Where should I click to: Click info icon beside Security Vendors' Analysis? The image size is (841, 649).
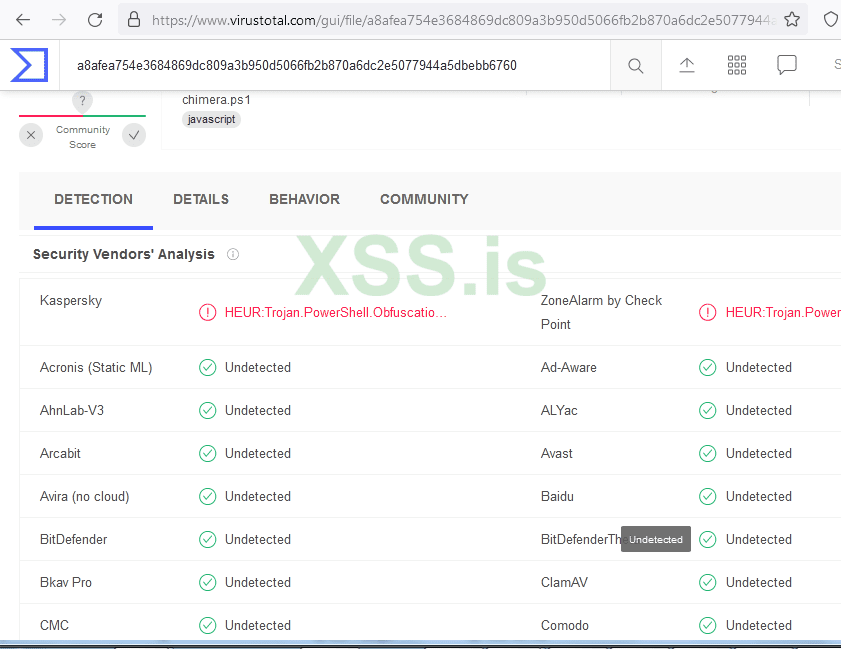tap(233, 254)
